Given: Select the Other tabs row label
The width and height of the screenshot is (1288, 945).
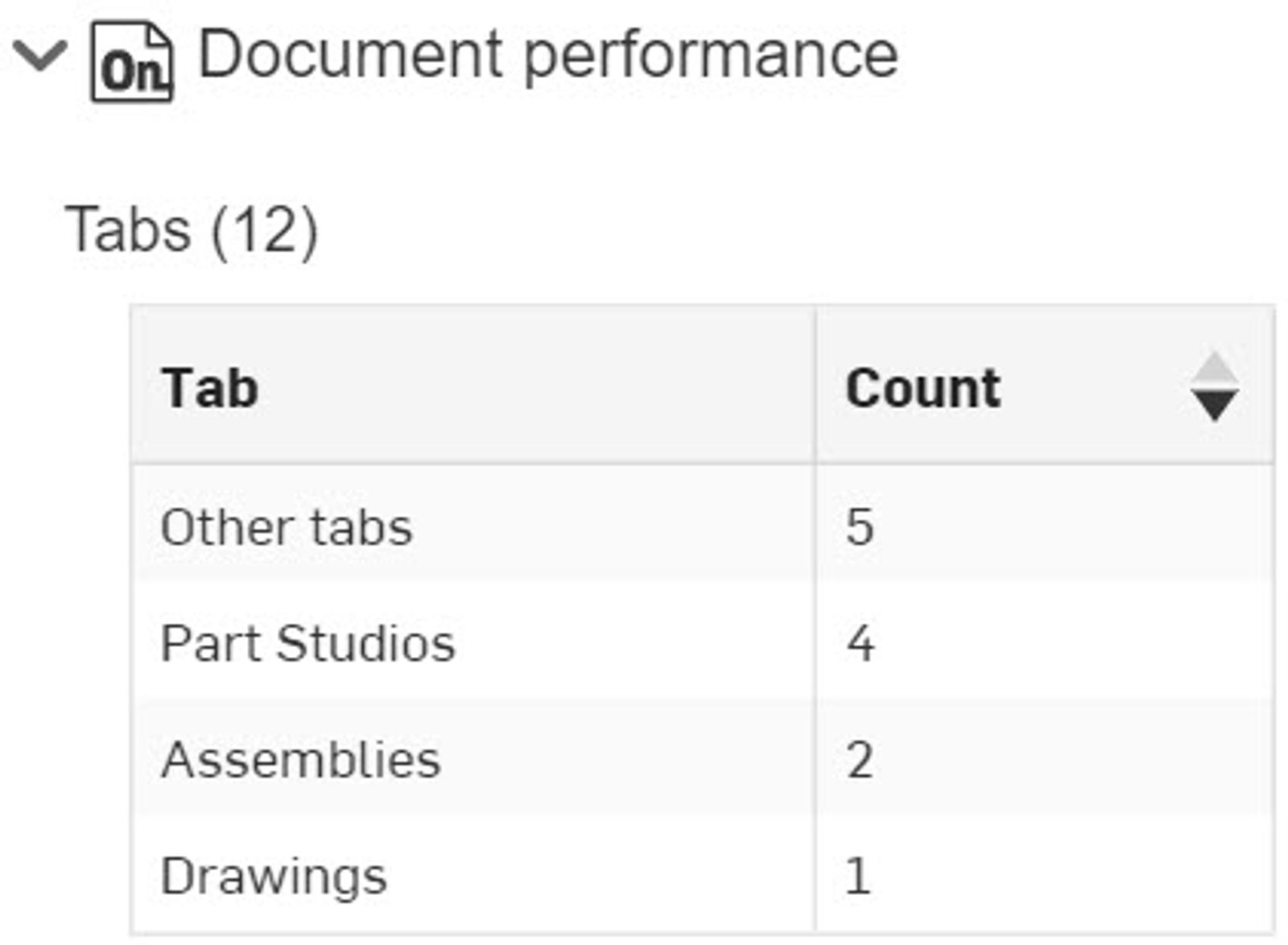Looking at the screenshot, I should click(287, 528).
